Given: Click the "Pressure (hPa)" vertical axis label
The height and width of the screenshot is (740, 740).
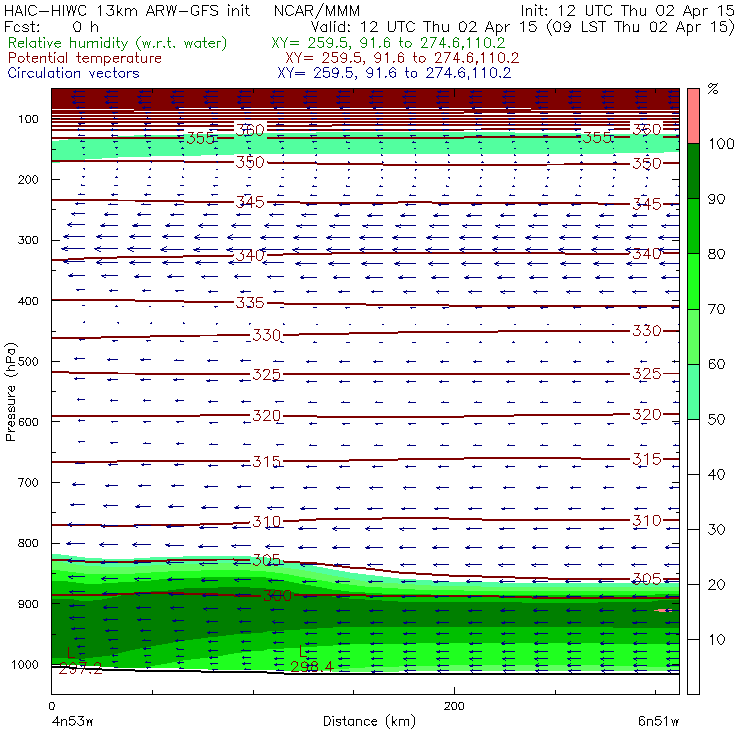Looking at the screenshot, I should (11, 392).
